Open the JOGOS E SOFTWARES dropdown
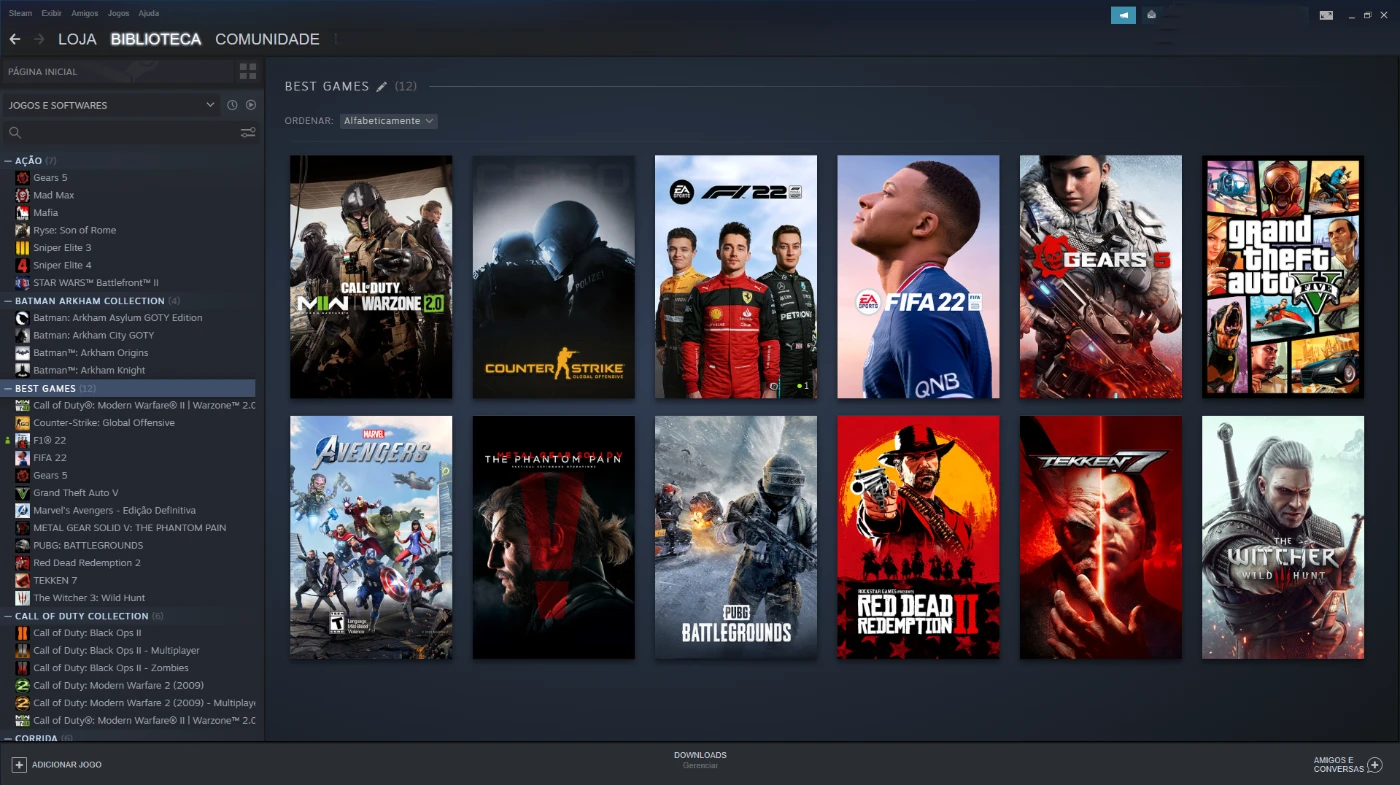This screenshot has width=1400, height=785. pyautogui.click(x=112, y=105)
